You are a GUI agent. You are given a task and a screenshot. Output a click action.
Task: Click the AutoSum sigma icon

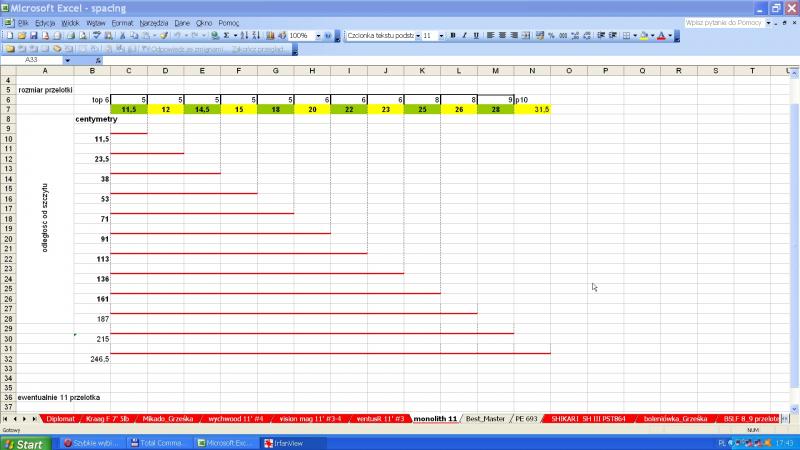[227, 35]
